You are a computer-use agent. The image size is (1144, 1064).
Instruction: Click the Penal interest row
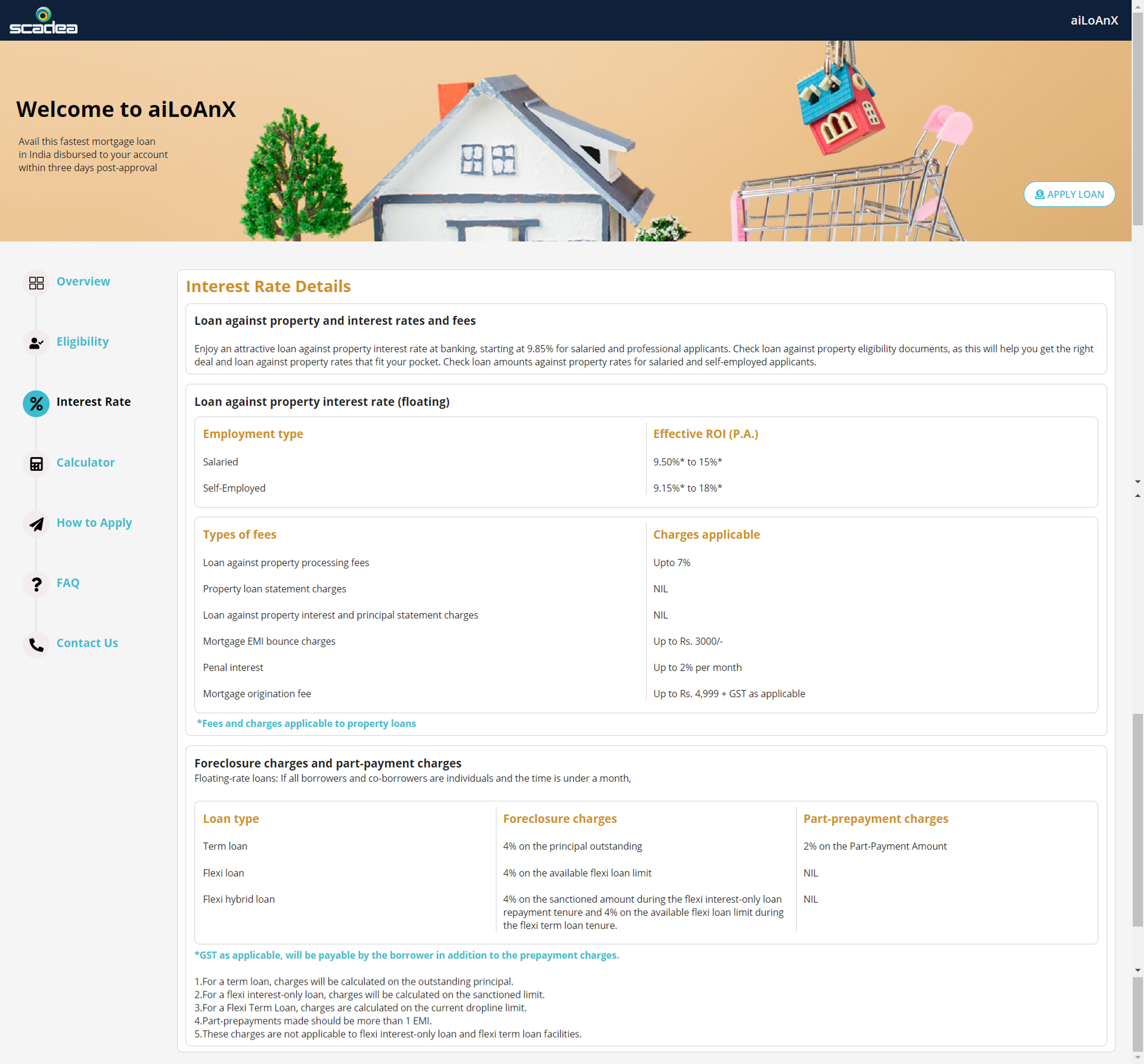[x=233, y=668]
